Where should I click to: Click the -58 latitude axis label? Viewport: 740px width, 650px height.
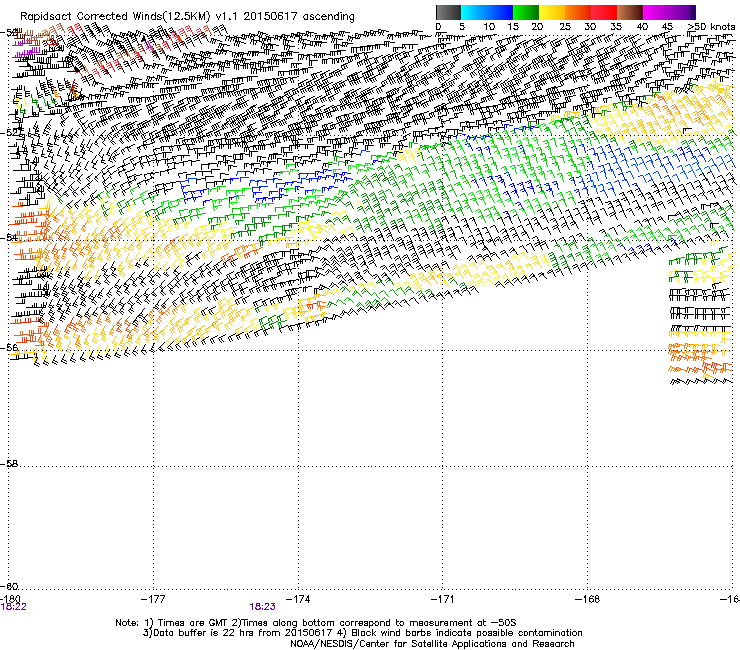9,464
